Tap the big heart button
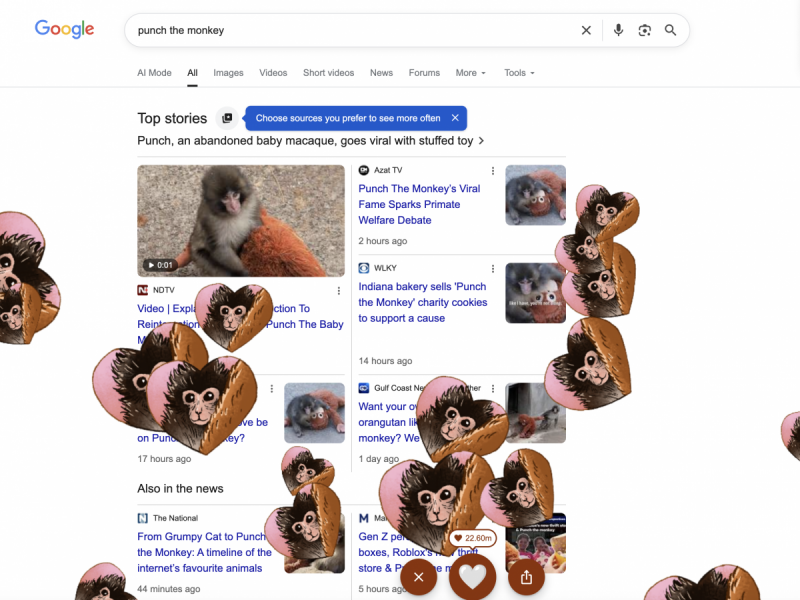Viewport: 800px width, 600px height. pyautogui.click(x=472, y=577)
